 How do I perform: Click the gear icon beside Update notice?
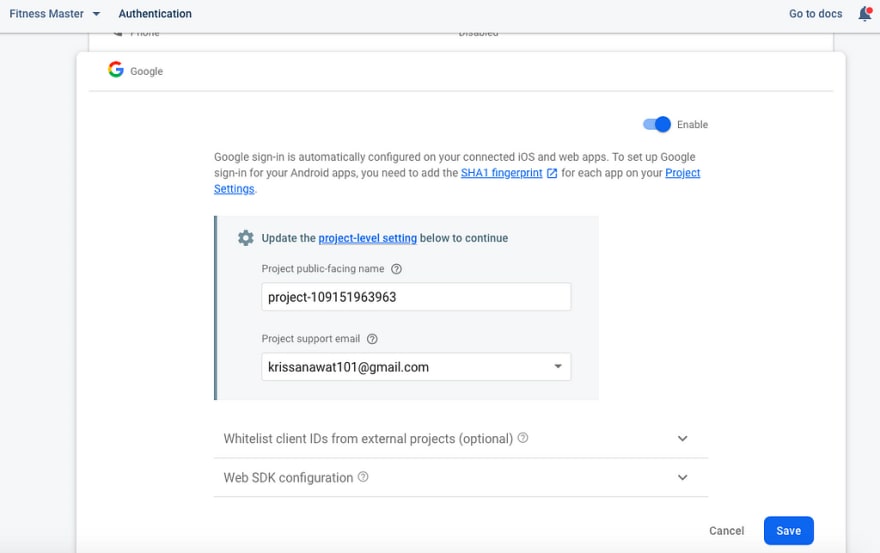[245, 238]
